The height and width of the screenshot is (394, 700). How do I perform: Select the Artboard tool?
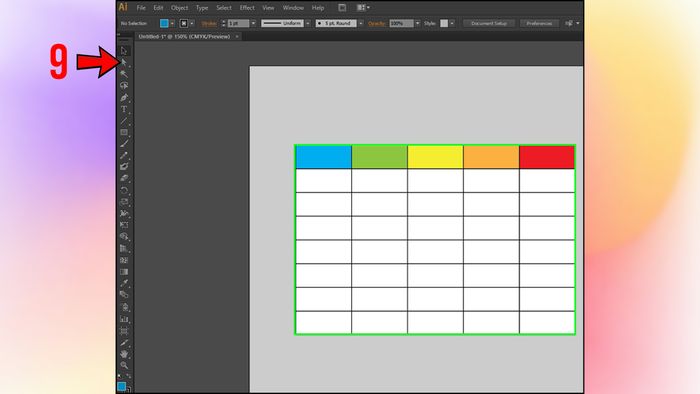point(124,331)
